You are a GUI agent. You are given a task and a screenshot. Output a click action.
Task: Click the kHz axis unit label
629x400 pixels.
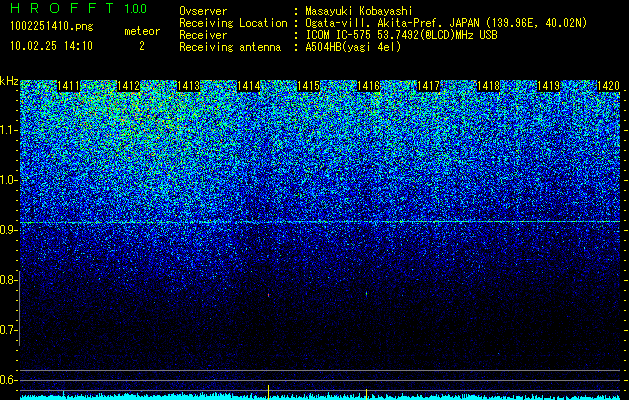9,81
